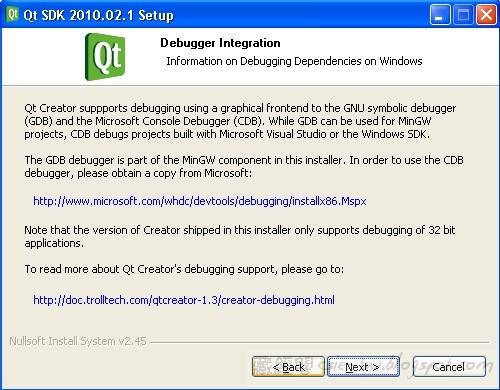Click the disabled maximize button
The image size is (500, 390).
pyautogui.click(x=463, y=15)
